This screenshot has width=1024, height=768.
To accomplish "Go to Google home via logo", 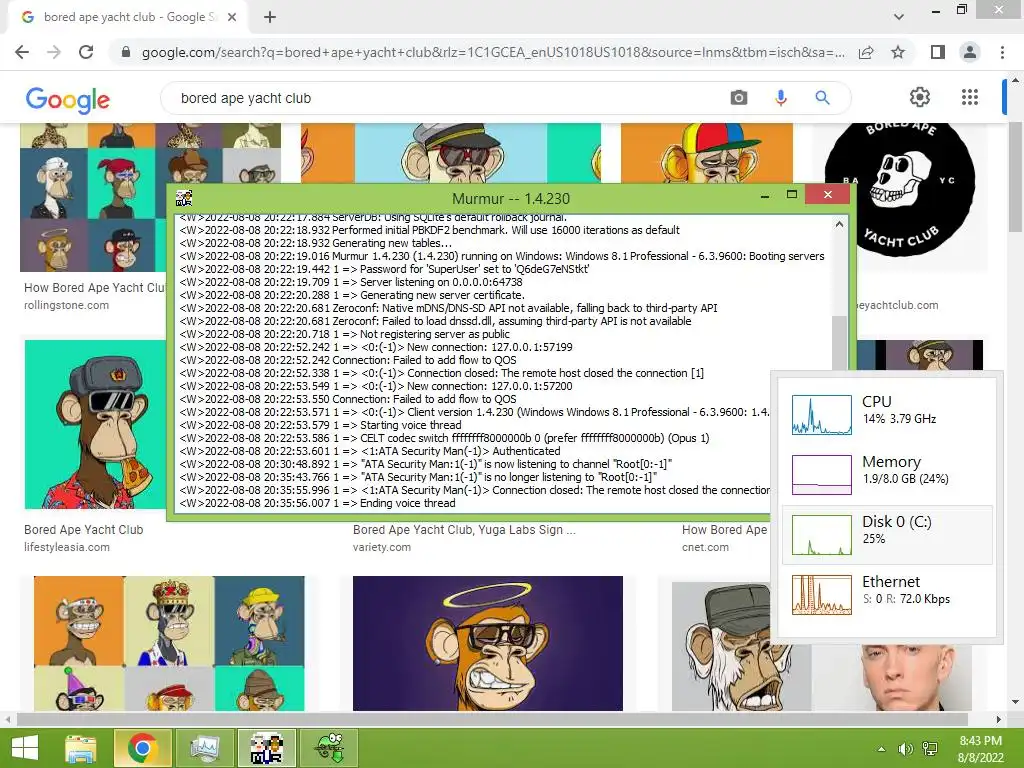I will click(x=67, y=100).
